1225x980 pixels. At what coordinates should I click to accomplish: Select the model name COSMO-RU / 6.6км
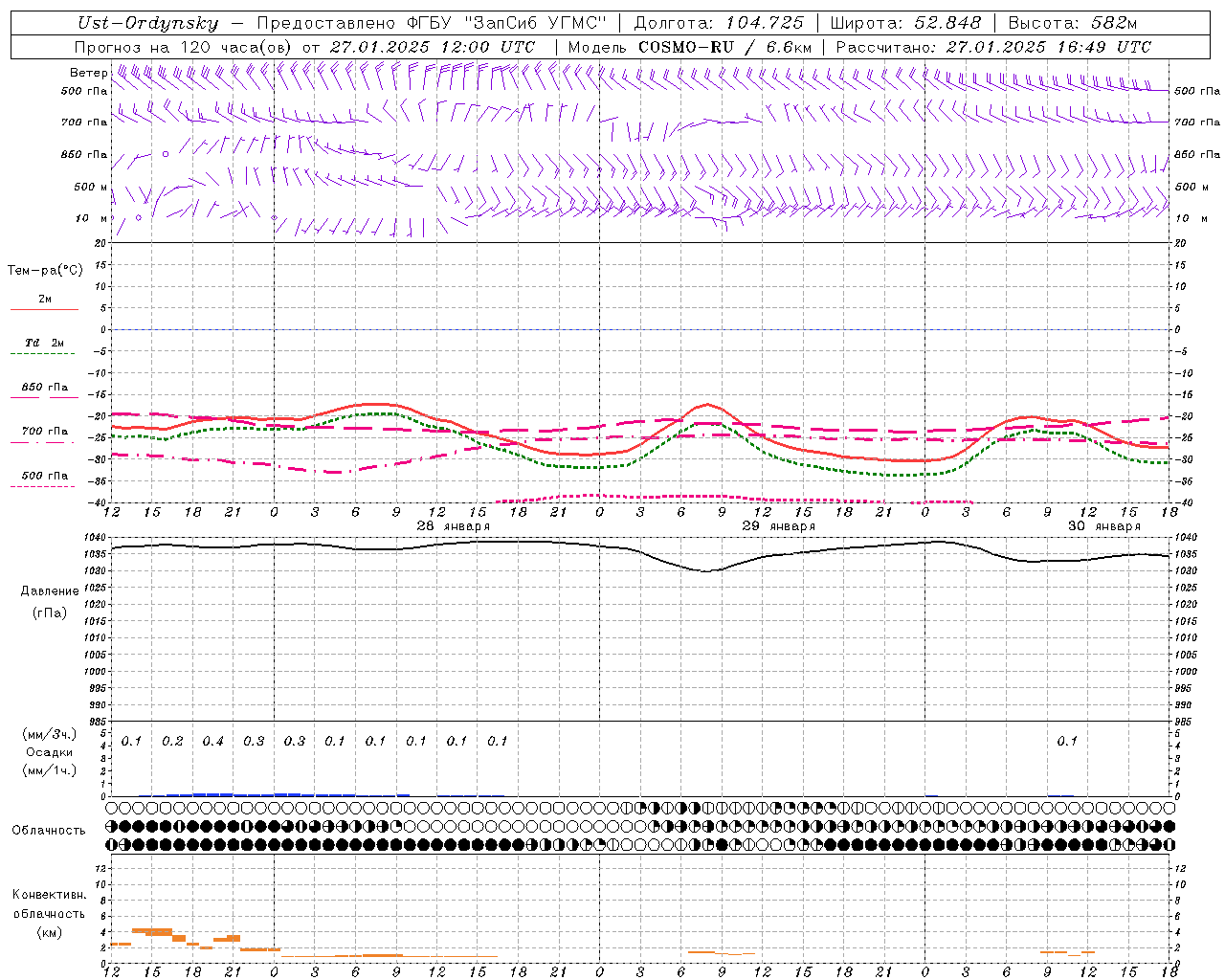point(725,47)
